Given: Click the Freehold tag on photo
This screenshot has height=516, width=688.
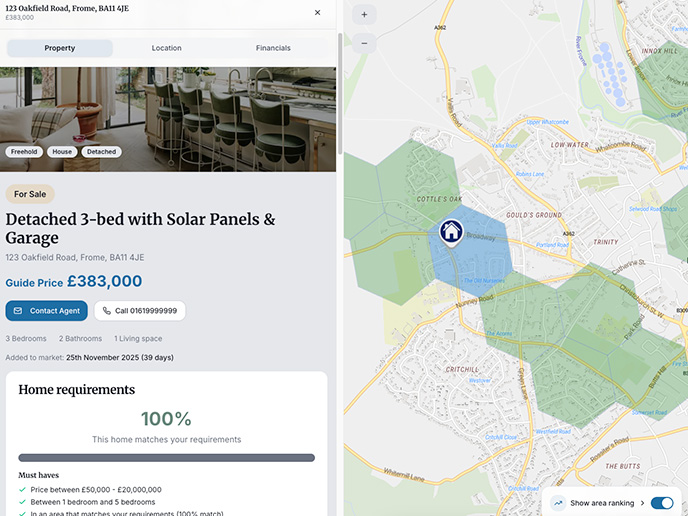Looking at the screenshot, I should pyautogui.click(x=24, y=152).
